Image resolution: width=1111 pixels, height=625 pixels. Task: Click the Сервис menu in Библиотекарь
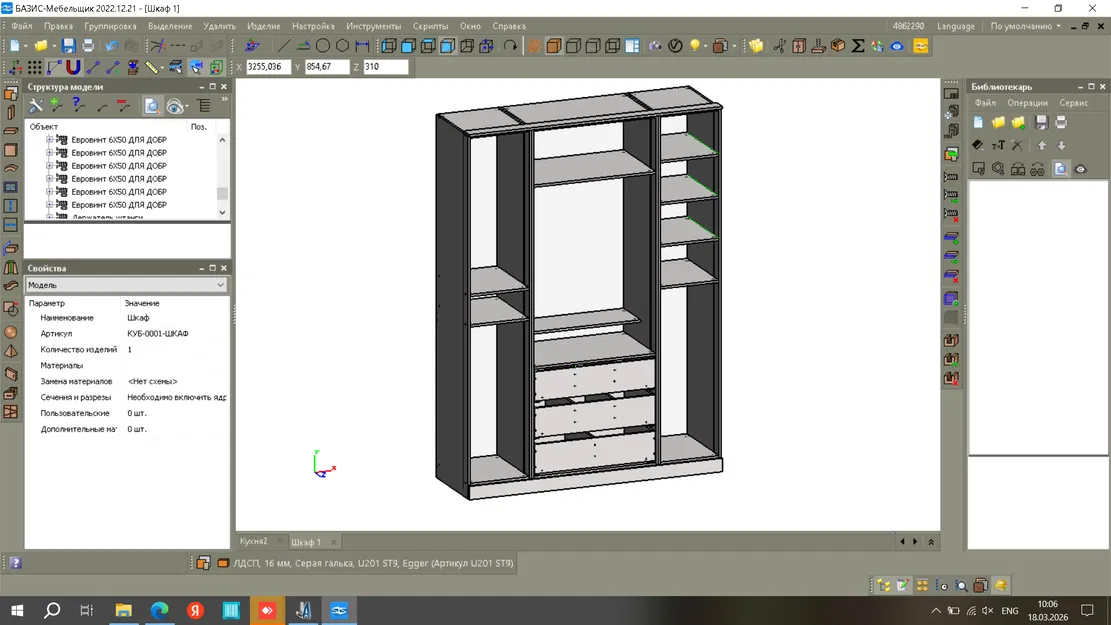(x=1073, y=102)
